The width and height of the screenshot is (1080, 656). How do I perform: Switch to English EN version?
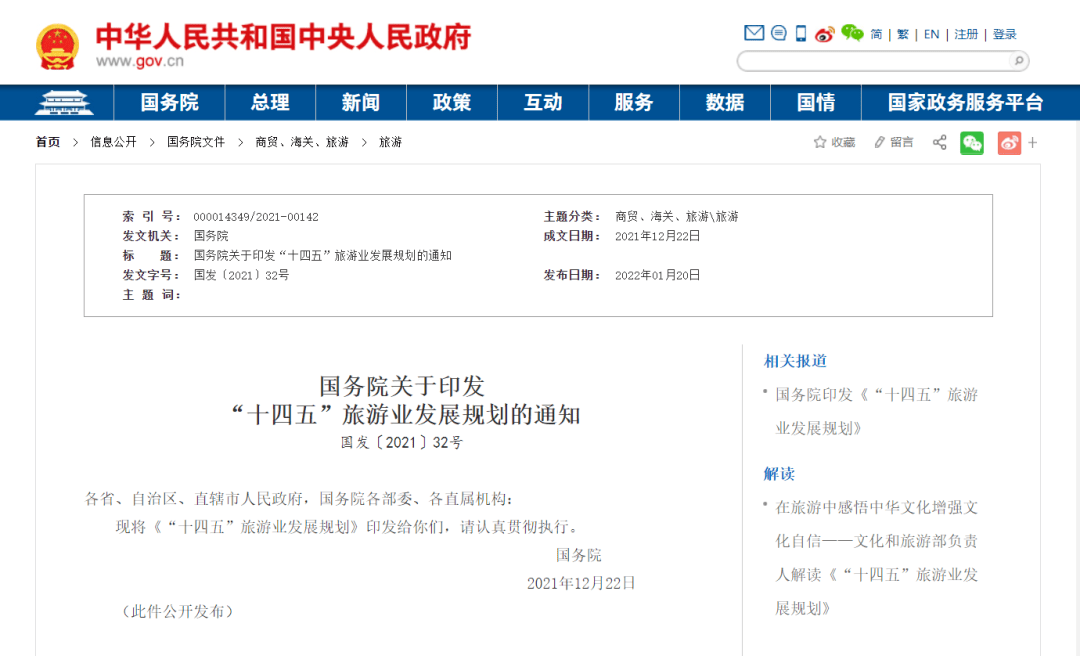tap(931, 34)
